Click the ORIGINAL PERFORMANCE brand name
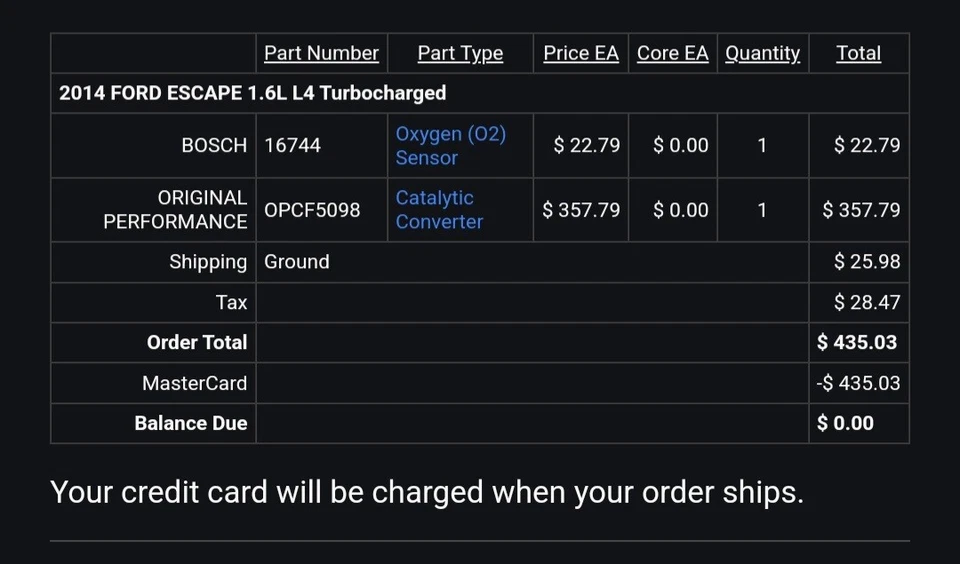 176,210
